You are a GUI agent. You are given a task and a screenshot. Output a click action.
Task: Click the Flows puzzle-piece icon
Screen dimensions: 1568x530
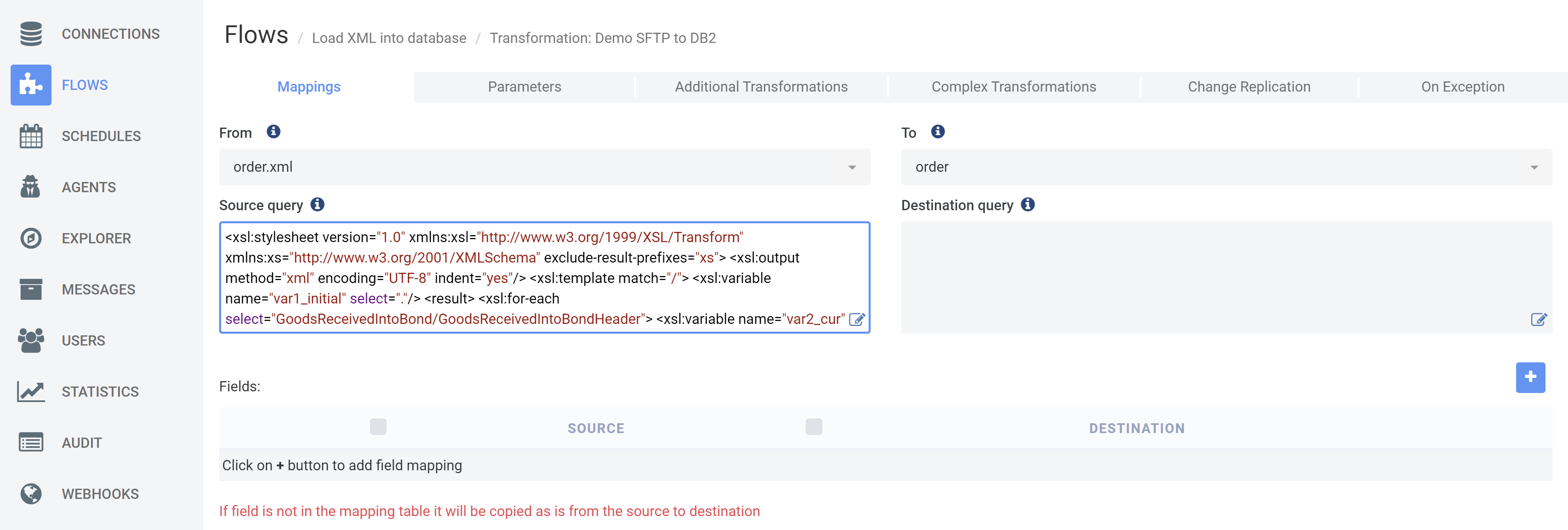(30, 85)
